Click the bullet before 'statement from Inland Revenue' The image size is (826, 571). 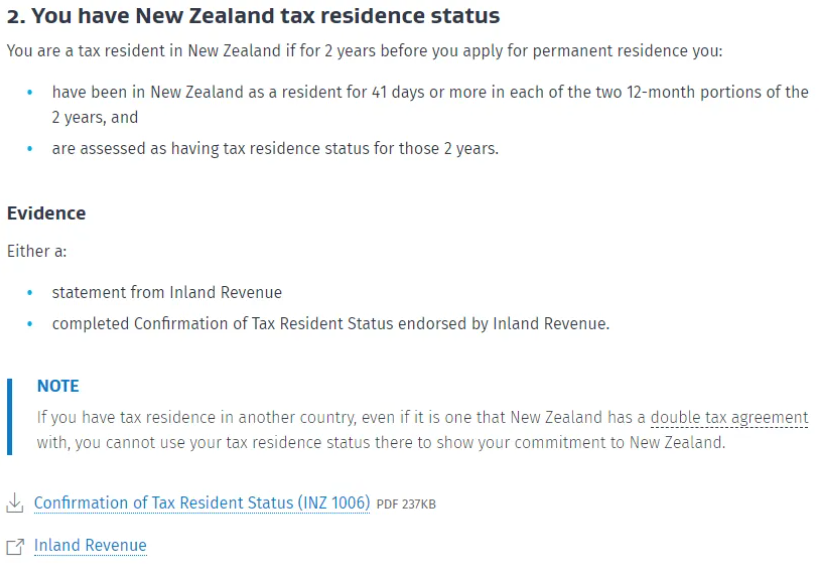pyautogui.click(x=30, y=292)
